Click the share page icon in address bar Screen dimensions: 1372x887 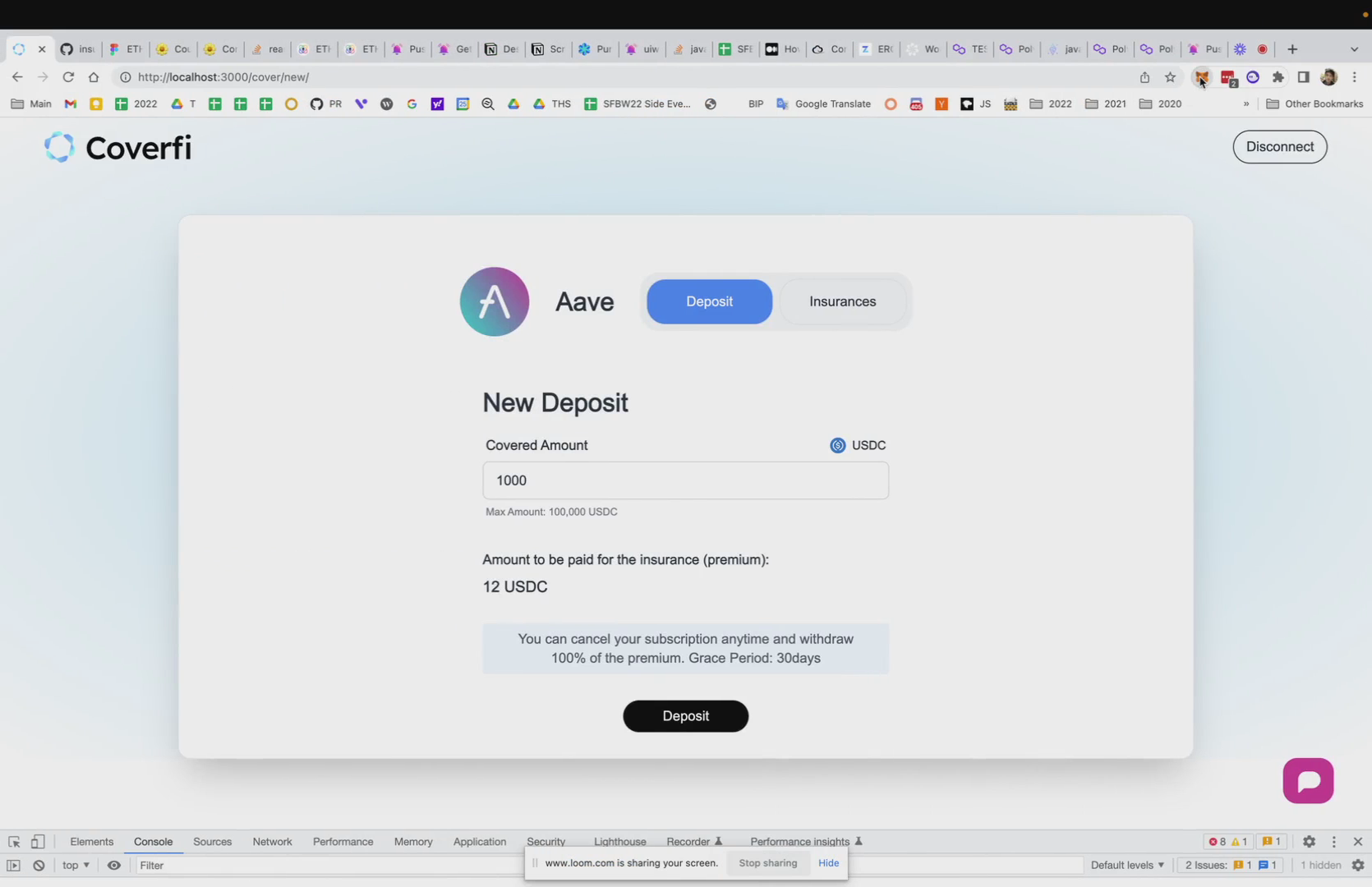1144,77
